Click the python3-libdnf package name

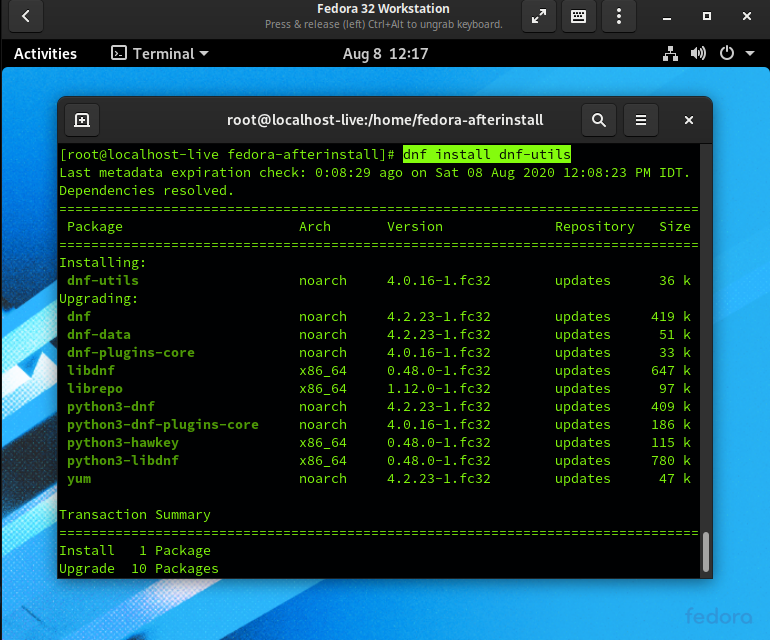pyautogui.click(x=123, y=461)
